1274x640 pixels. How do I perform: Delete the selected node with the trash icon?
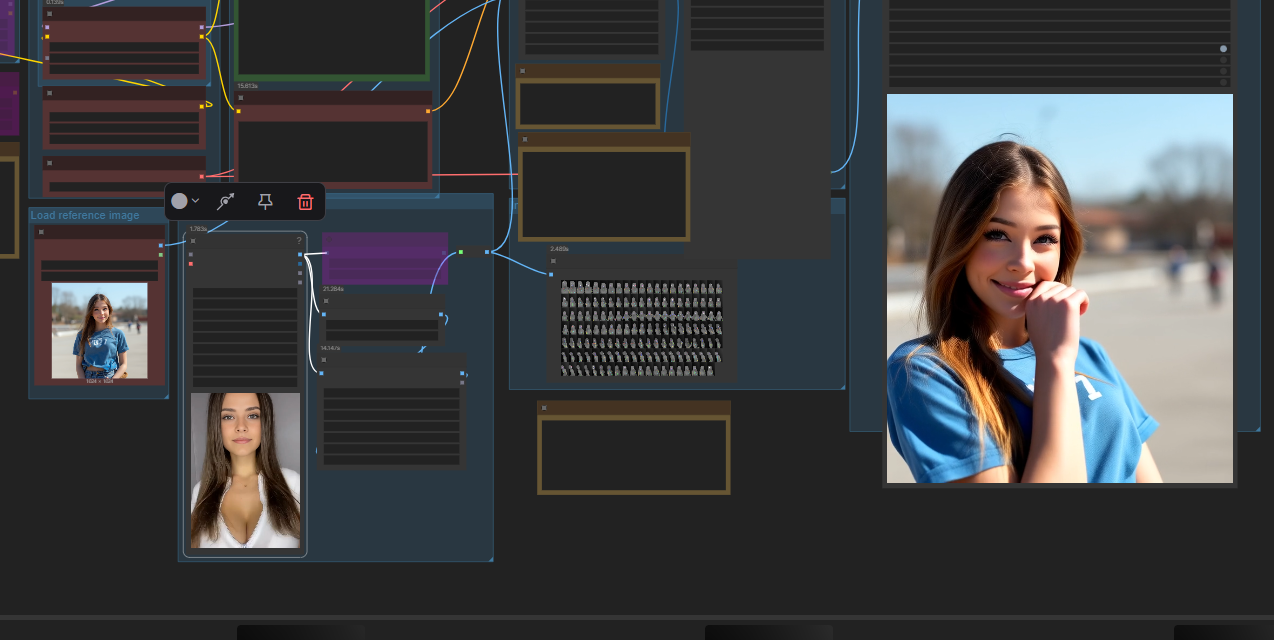305,201
